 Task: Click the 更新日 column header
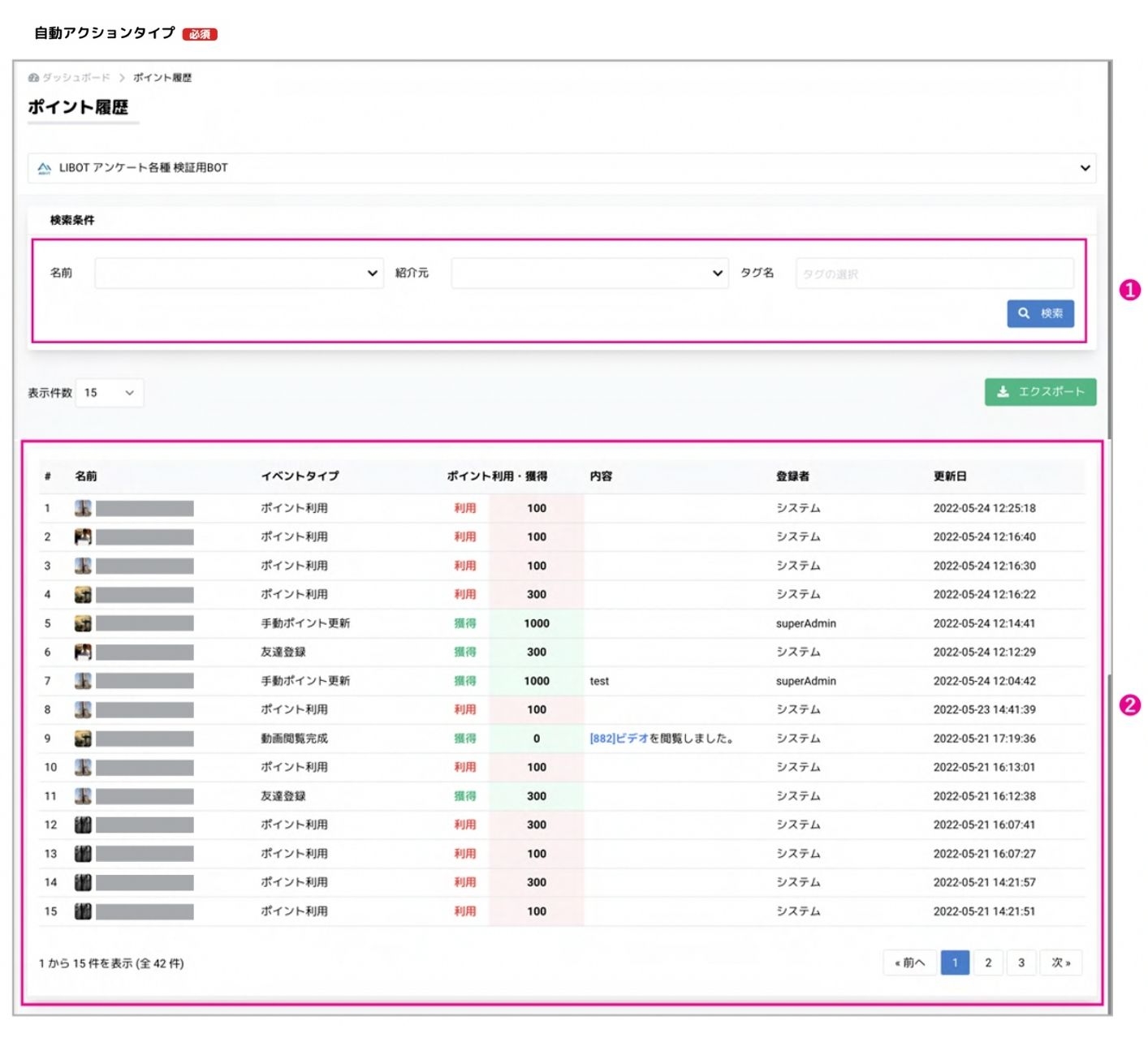click(x=950, y=476)
